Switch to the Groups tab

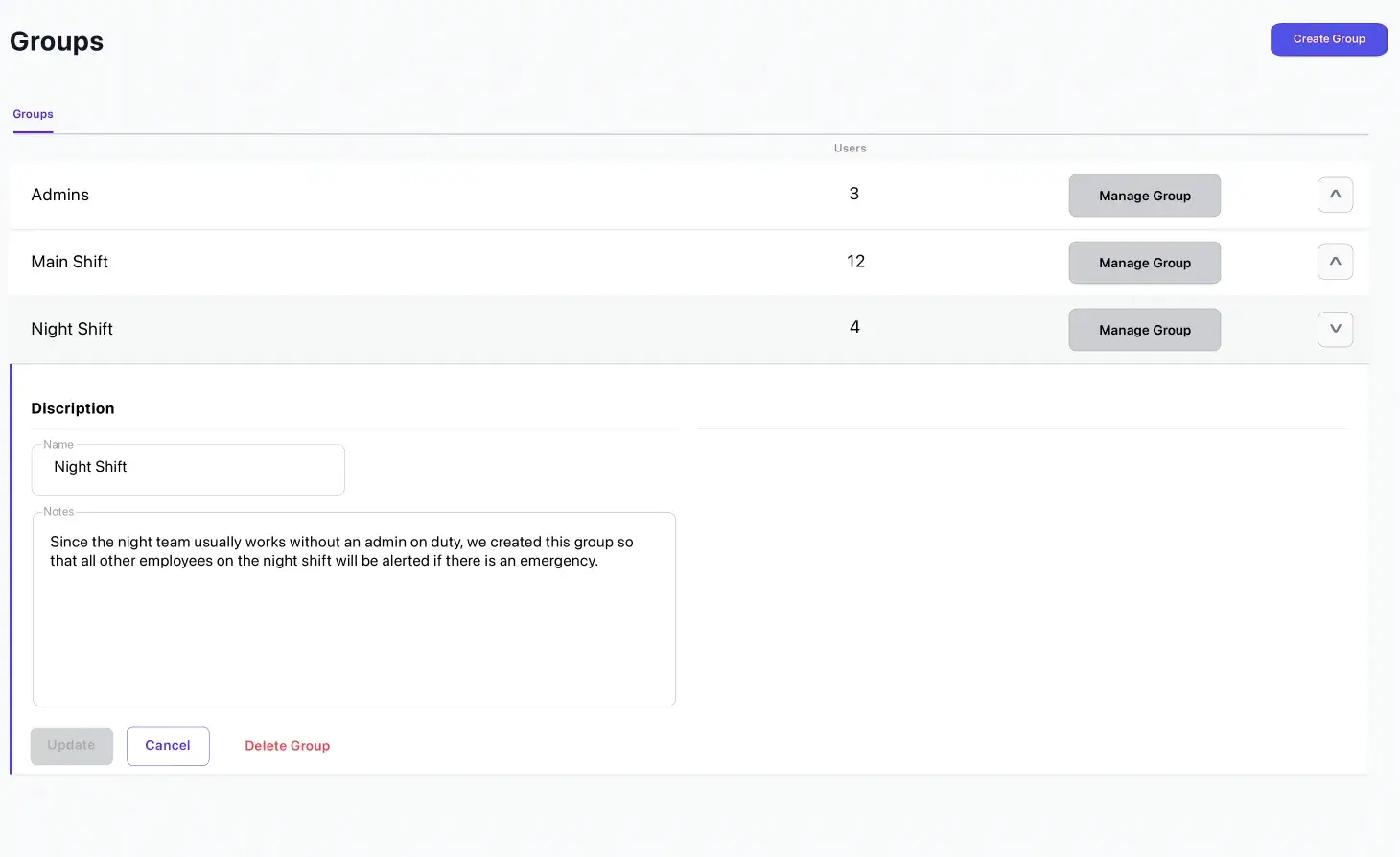pos(33,114)
